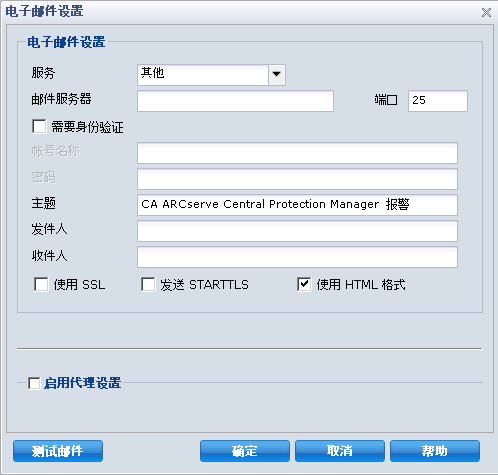Click the 发送 STARTTLS label text
This screenshot has height=475, width=498.
204,285
